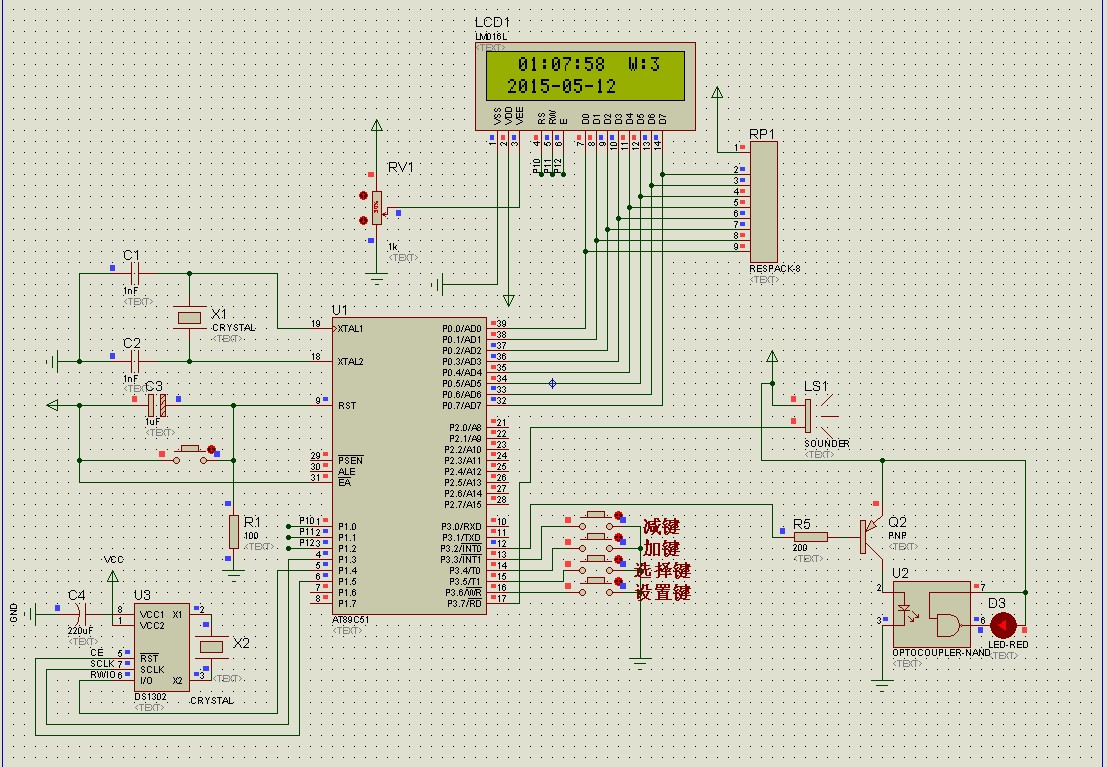
Task: Click the "XTAL1" pin label on U1
Action: [x=350, y=329]
